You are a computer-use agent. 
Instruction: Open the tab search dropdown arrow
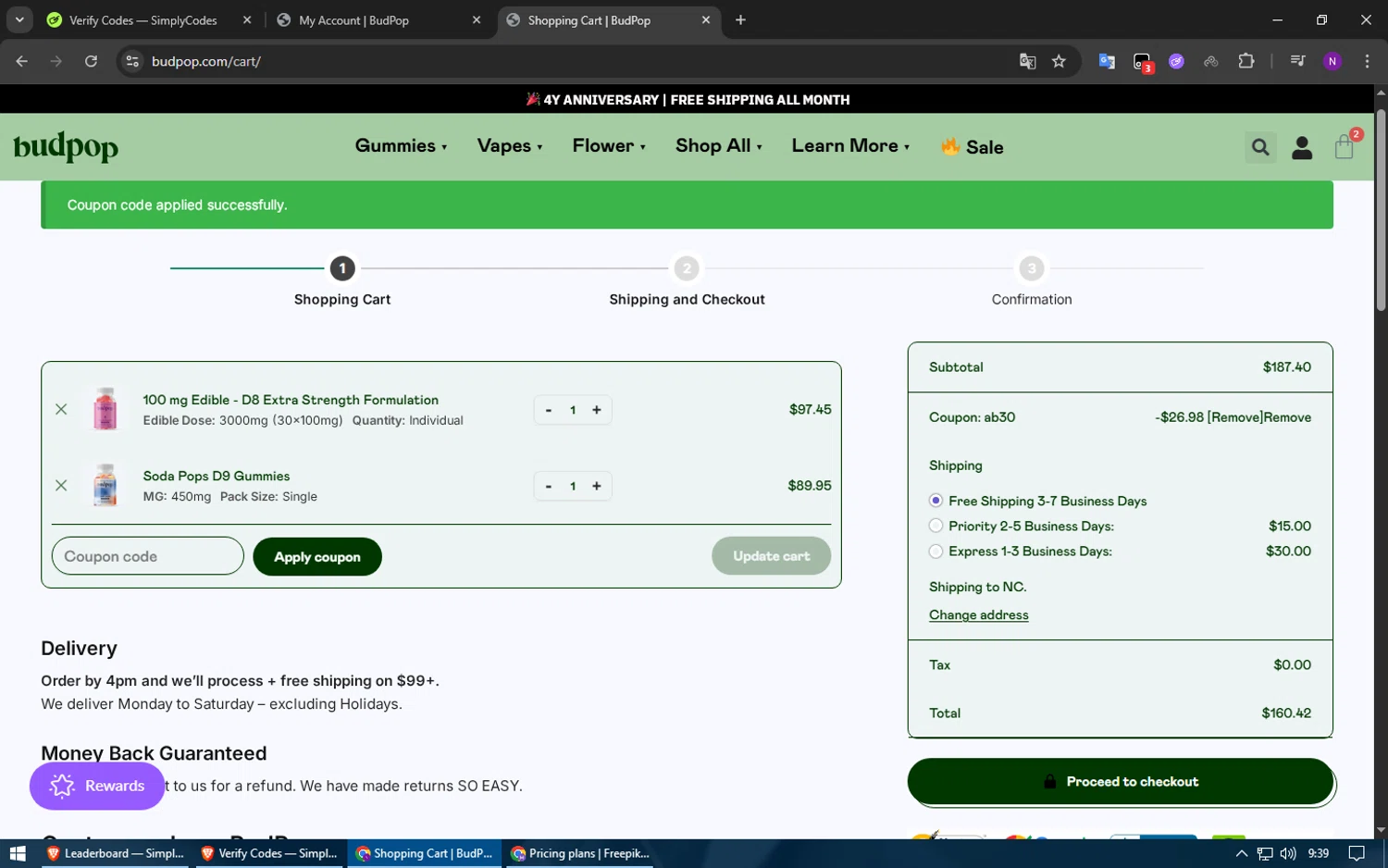click(19, 19)
